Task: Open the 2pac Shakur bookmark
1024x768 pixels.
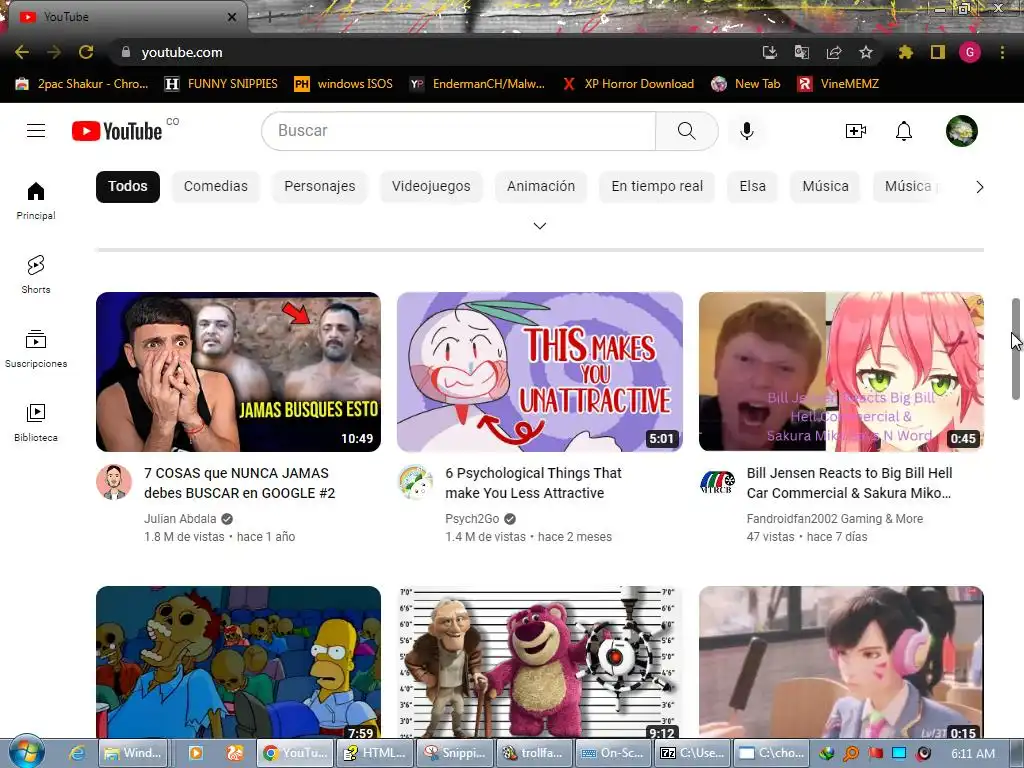Action: tap(82, 84)
